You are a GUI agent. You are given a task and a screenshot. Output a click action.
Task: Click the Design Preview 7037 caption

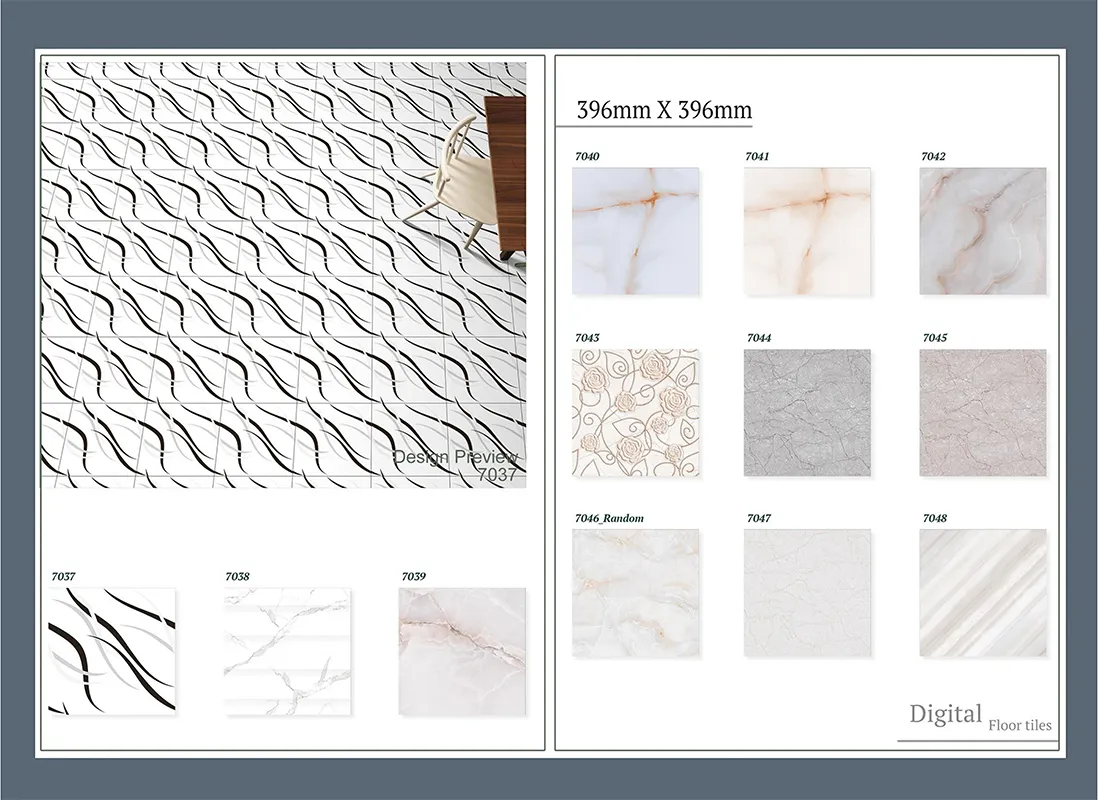(456, 465)
